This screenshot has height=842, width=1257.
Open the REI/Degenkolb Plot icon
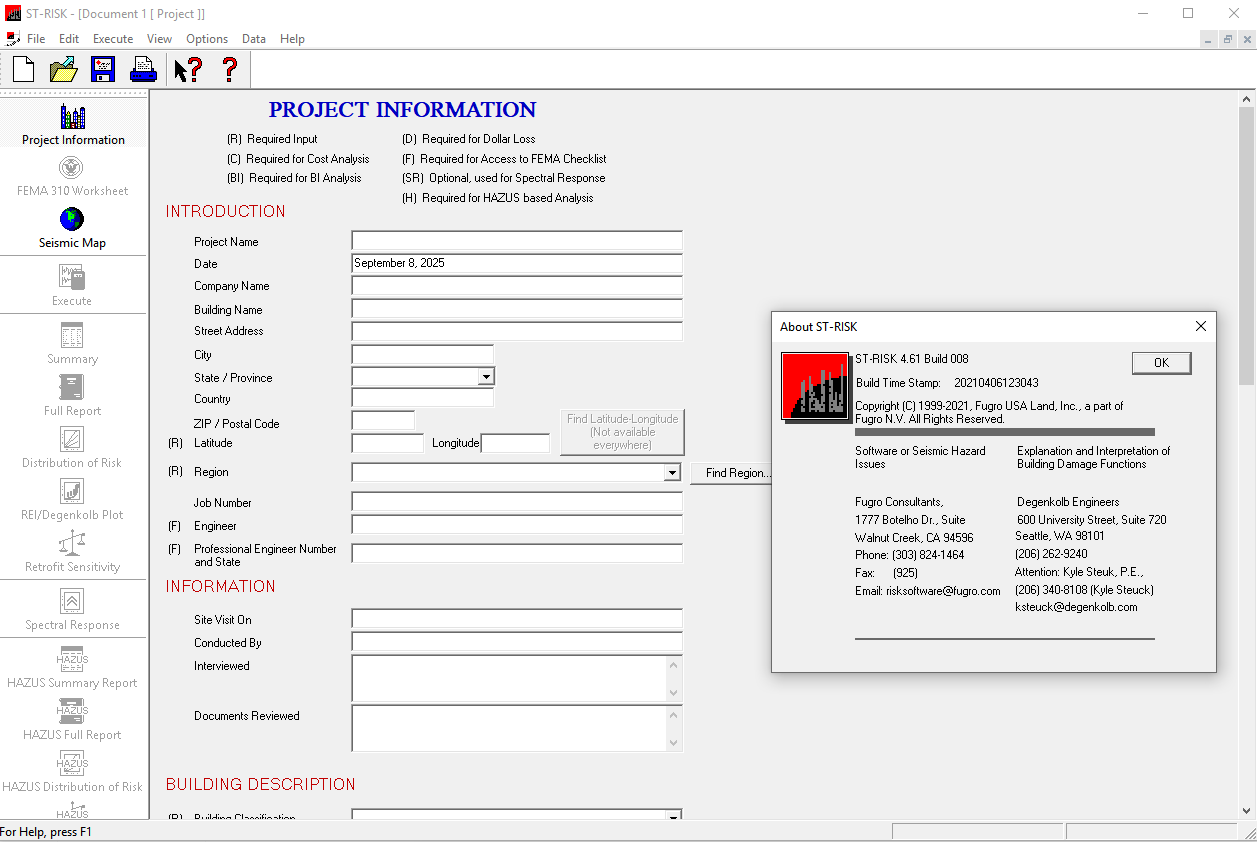[x=72, y=491]
